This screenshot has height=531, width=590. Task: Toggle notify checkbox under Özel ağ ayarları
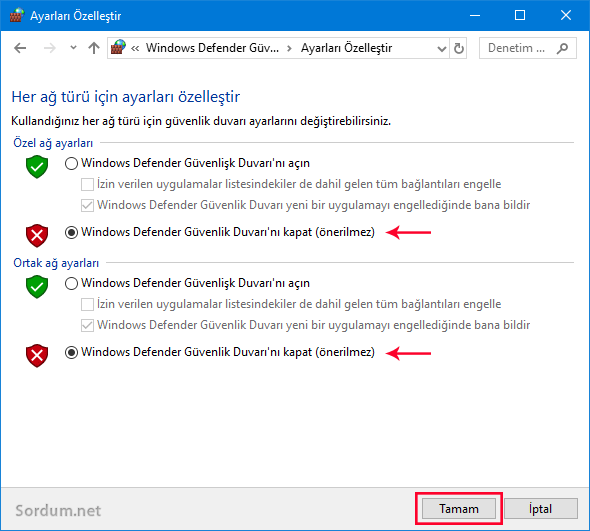87,205
